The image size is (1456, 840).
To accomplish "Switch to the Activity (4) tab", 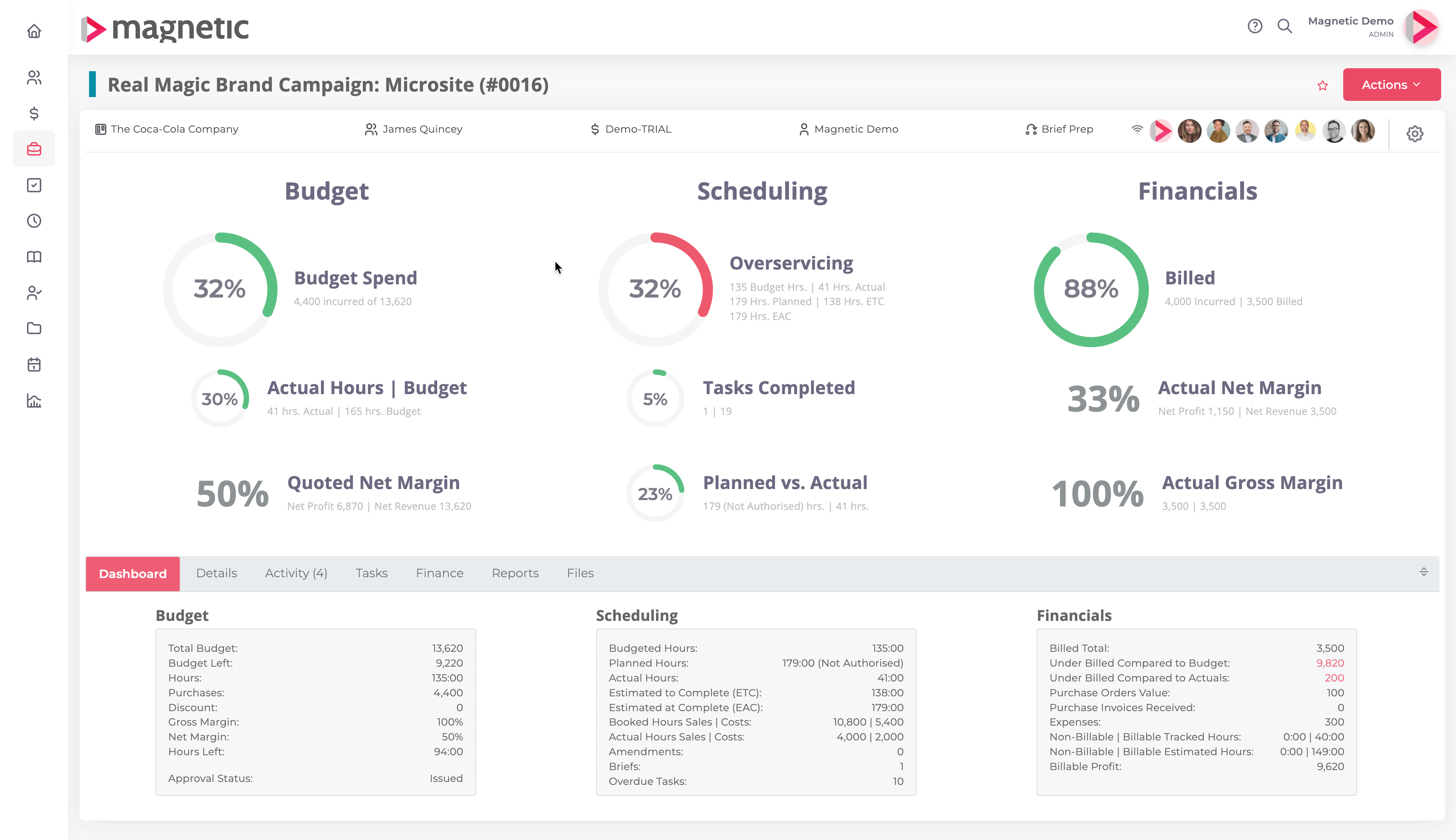I will coord(296,573).
